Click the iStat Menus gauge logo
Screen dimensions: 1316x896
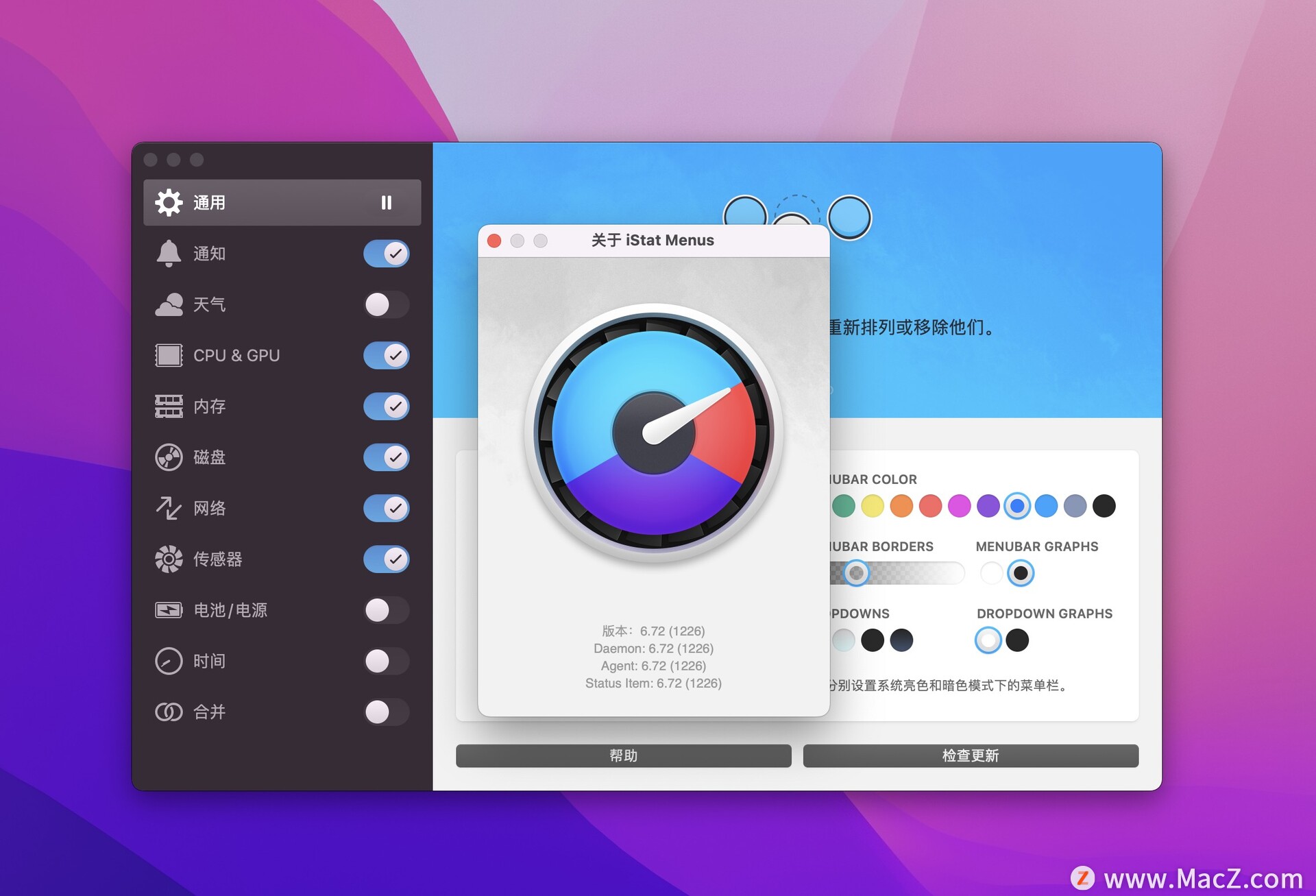click(x=654, y=433)
